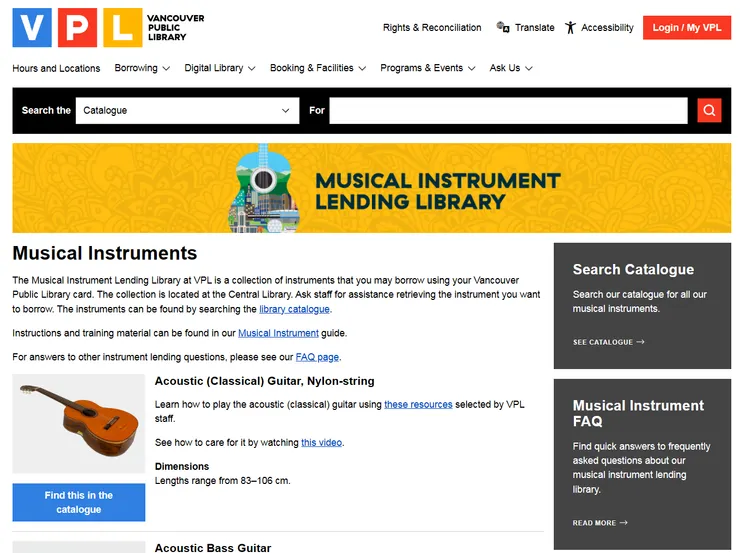Click the Login / My VPL button
This screenshot has height=553, width=740.
click(687, 27)
